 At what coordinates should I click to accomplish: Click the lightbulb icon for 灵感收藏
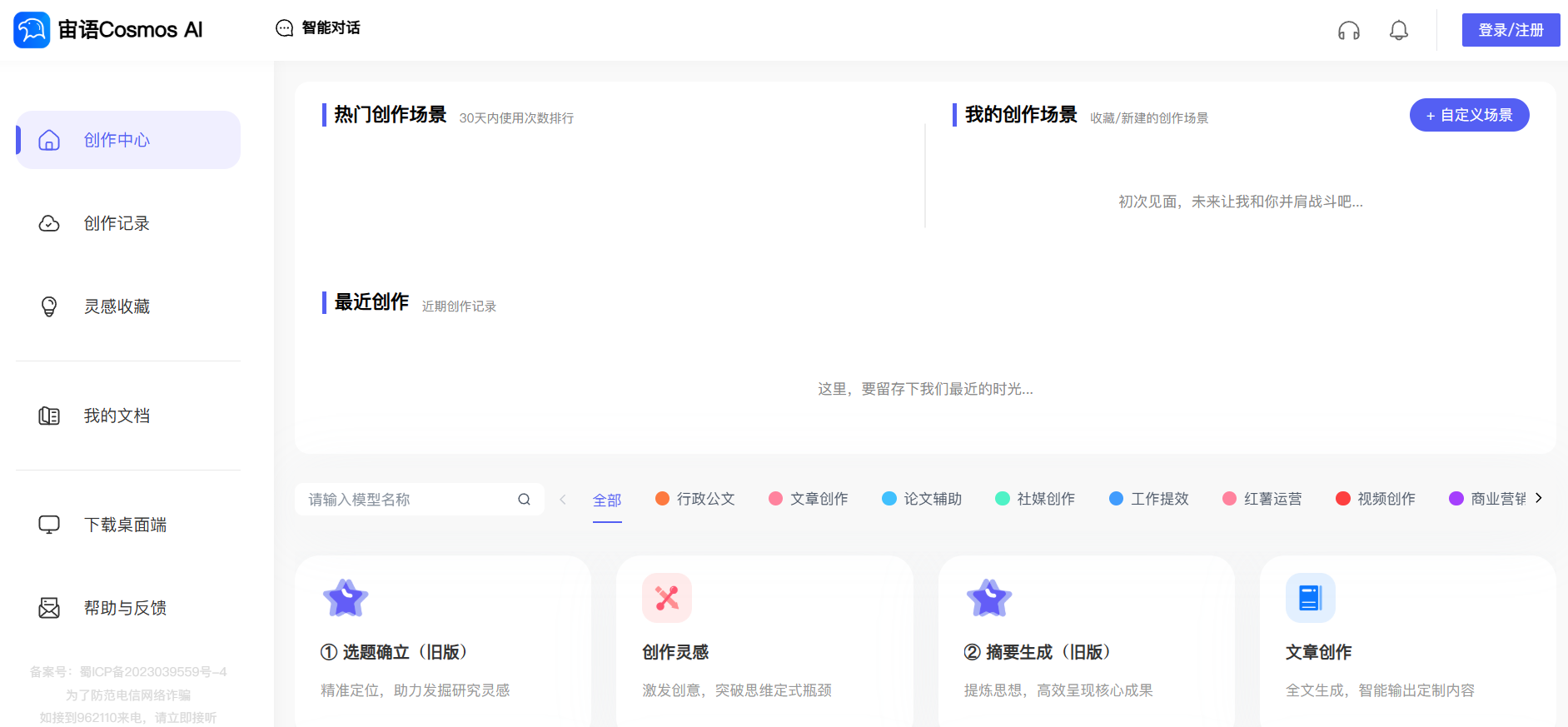(49, 306)
